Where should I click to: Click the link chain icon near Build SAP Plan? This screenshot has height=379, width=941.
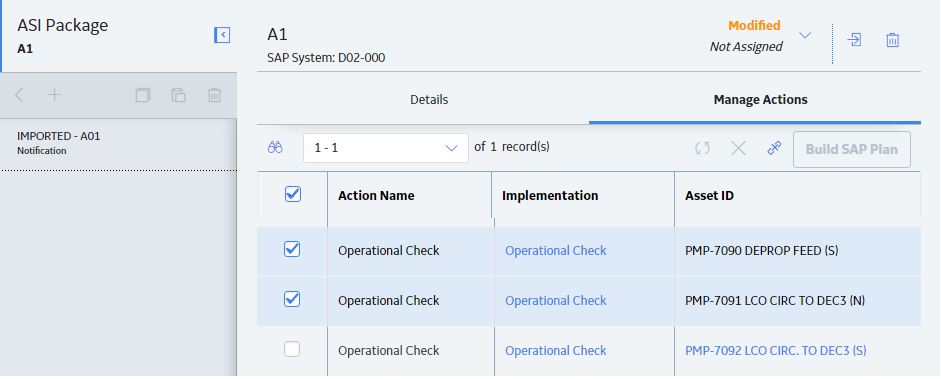coord(774,149)
